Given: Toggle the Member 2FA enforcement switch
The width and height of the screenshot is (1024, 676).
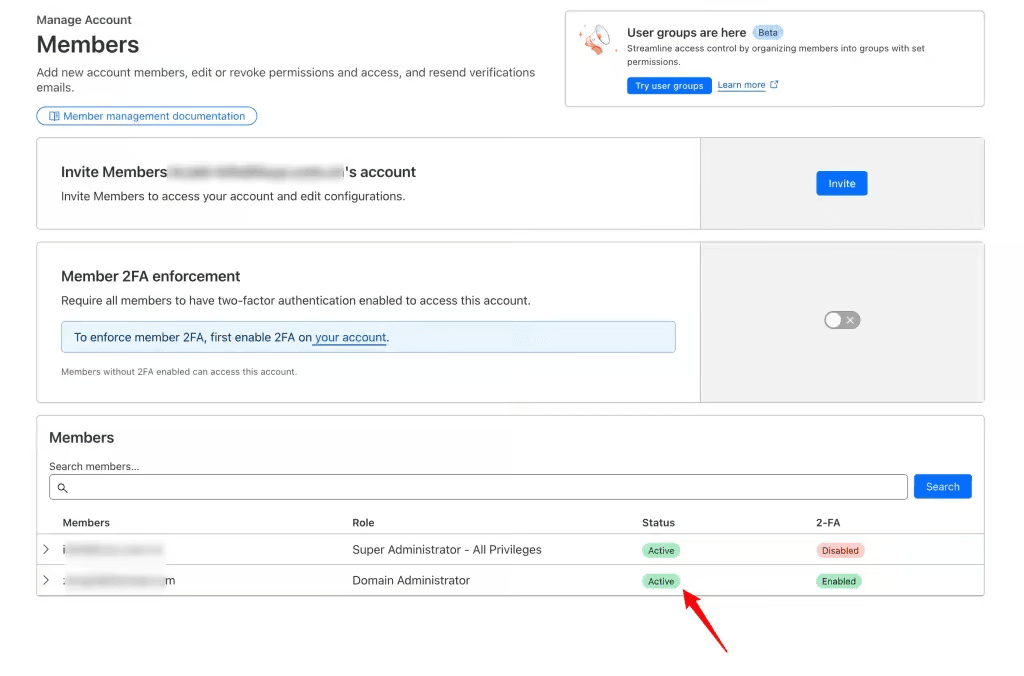Looking at the screenshot, I should 841,320.
